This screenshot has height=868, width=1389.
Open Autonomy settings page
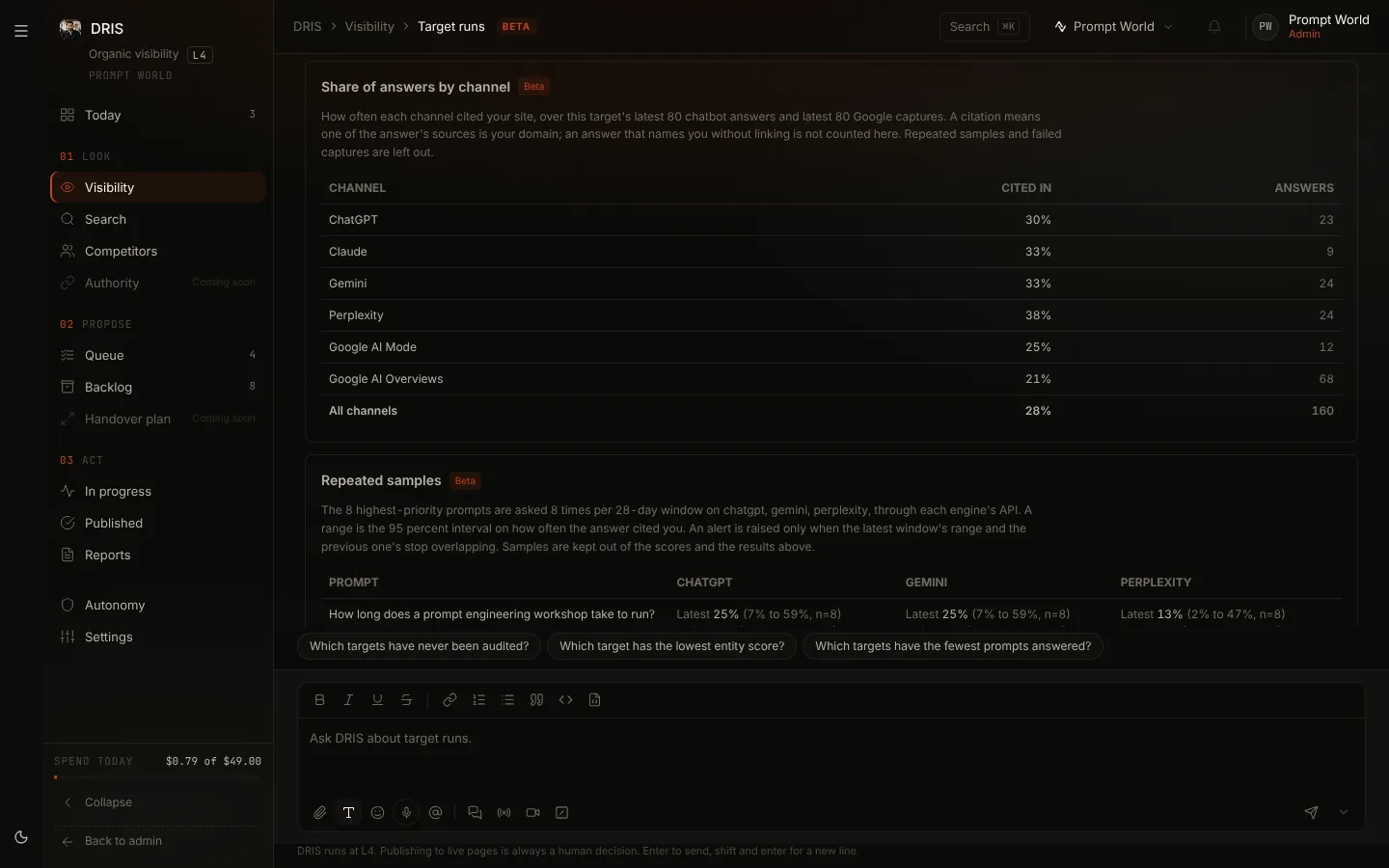tap(158, 606)
